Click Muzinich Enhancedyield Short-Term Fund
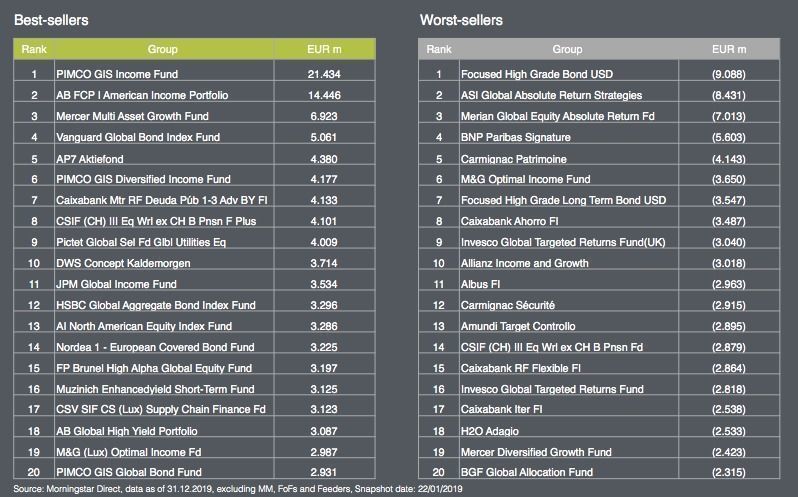 click(x=155, y=389)
